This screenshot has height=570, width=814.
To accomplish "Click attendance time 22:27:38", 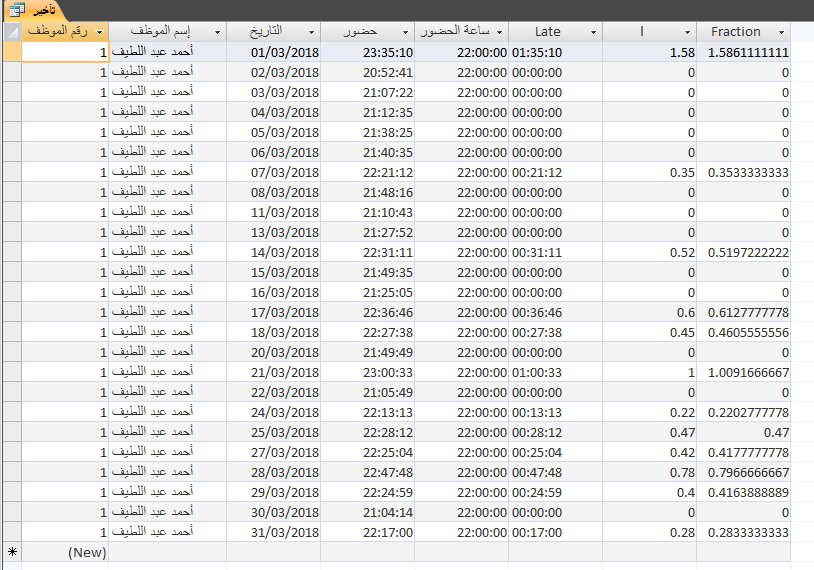I will (368, 332).
